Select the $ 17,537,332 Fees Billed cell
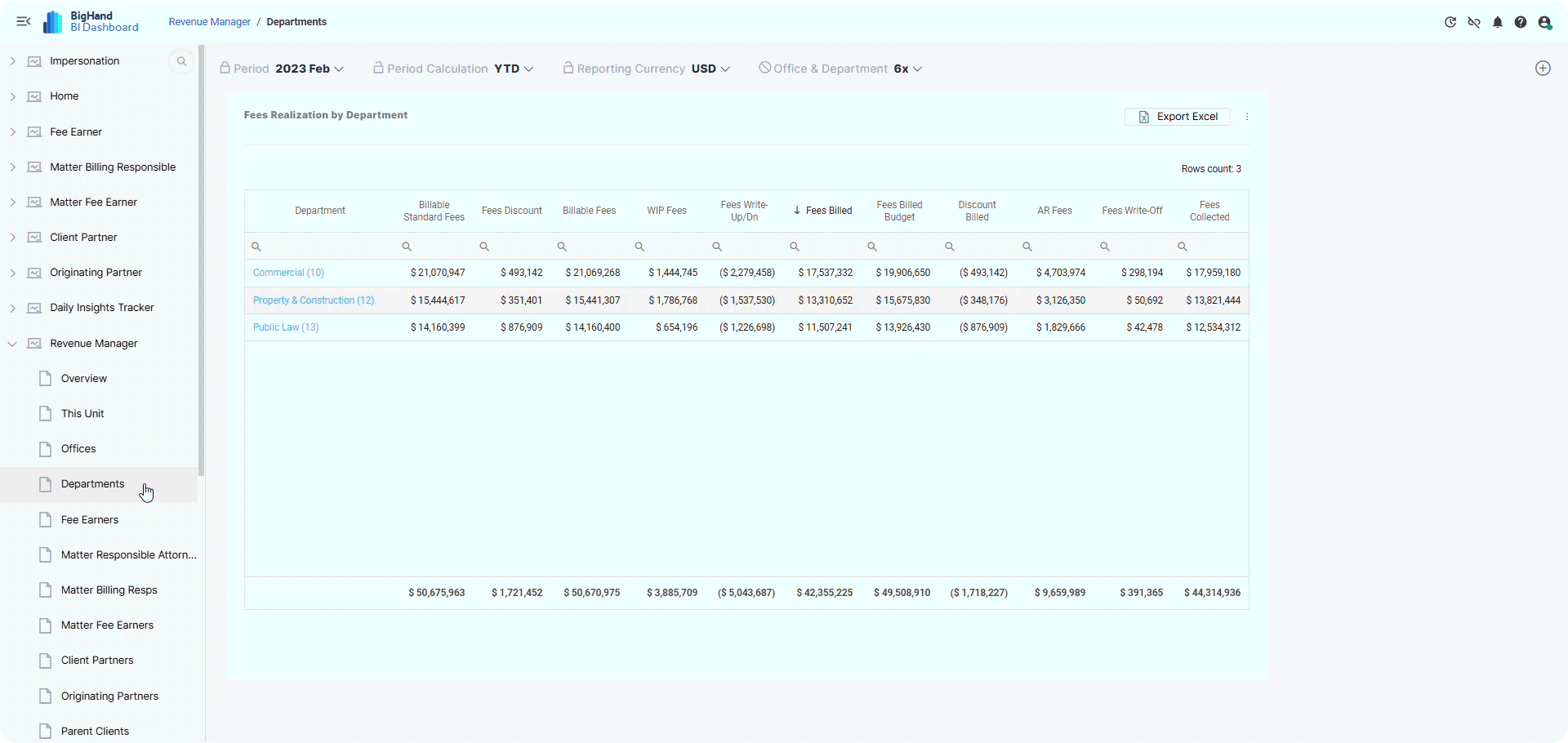Viewport: 1568px width, 743px height. (x=826, y=273)
